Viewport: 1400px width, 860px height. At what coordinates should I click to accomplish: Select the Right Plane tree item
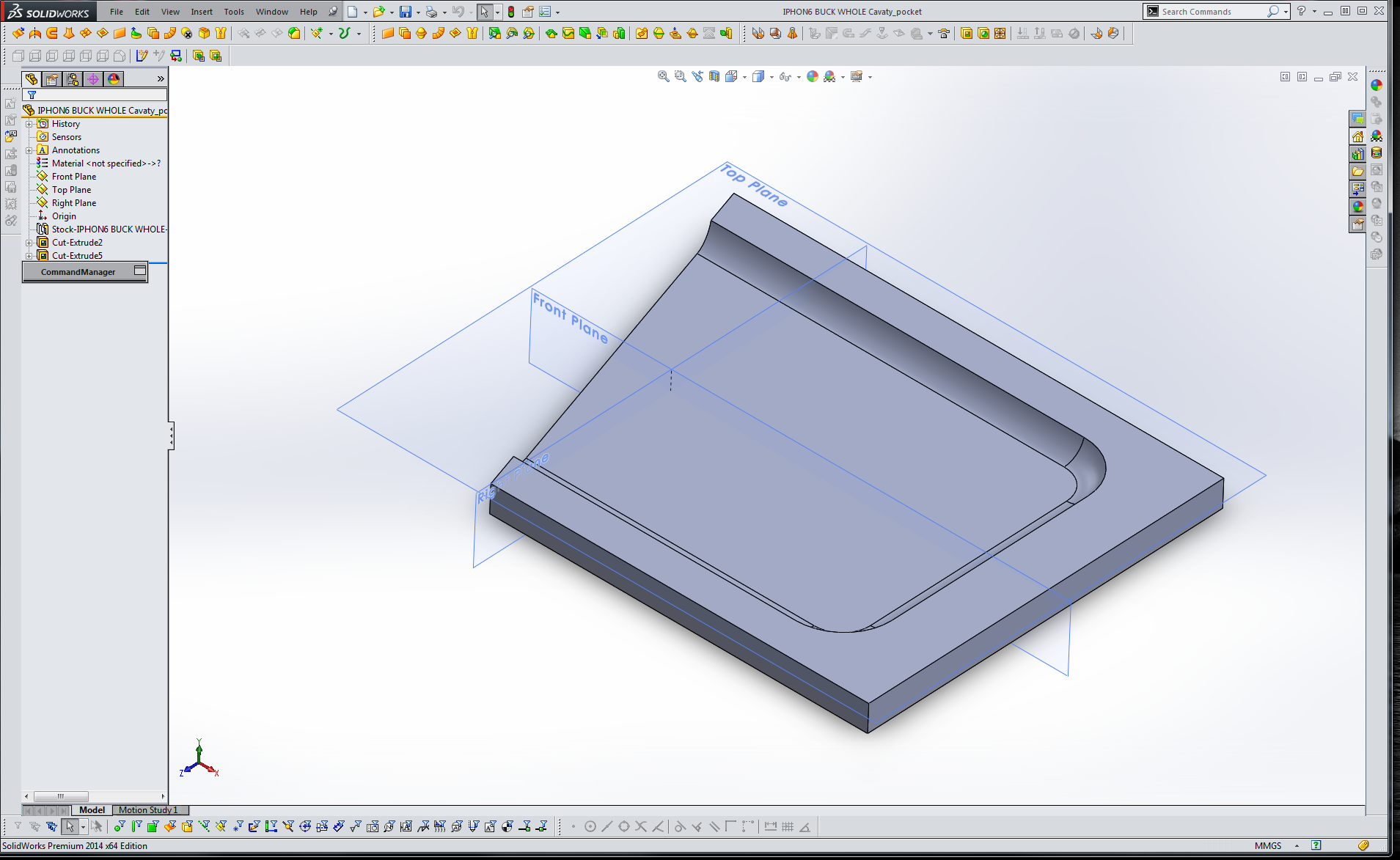tap(74, 203)
